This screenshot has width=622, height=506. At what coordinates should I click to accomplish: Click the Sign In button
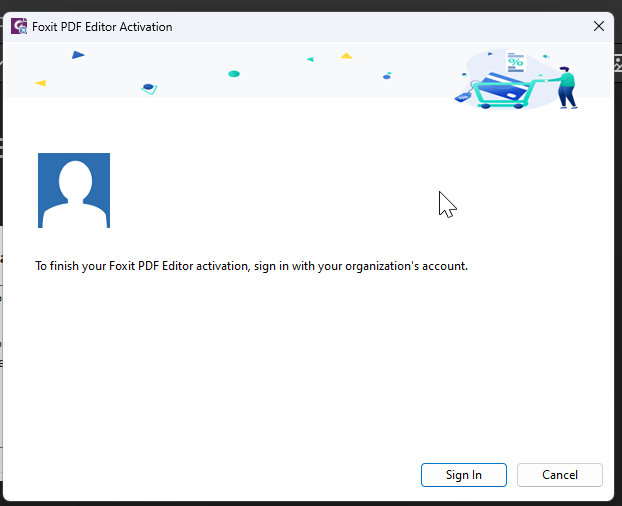click(x=463, y=475)
